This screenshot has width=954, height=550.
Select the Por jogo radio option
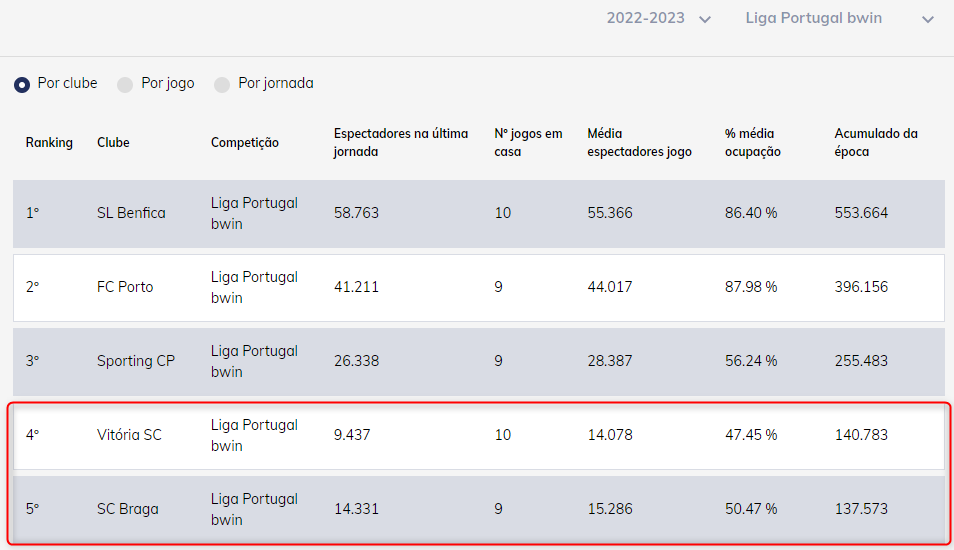point(125,85)
